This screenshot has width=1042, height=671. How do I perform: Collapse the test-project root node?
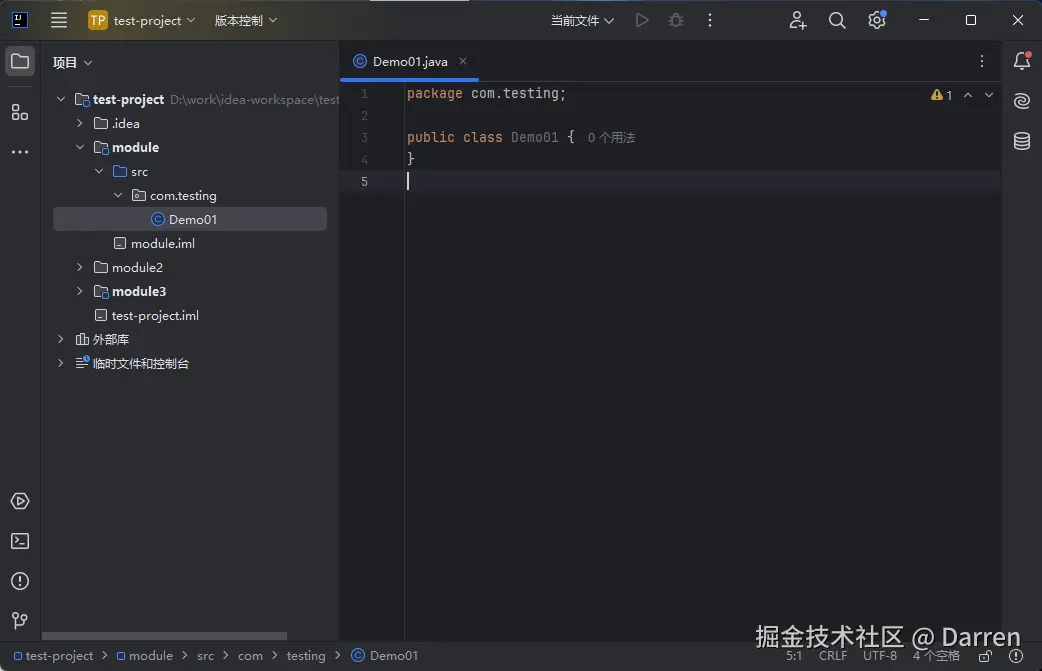point(61,99)
